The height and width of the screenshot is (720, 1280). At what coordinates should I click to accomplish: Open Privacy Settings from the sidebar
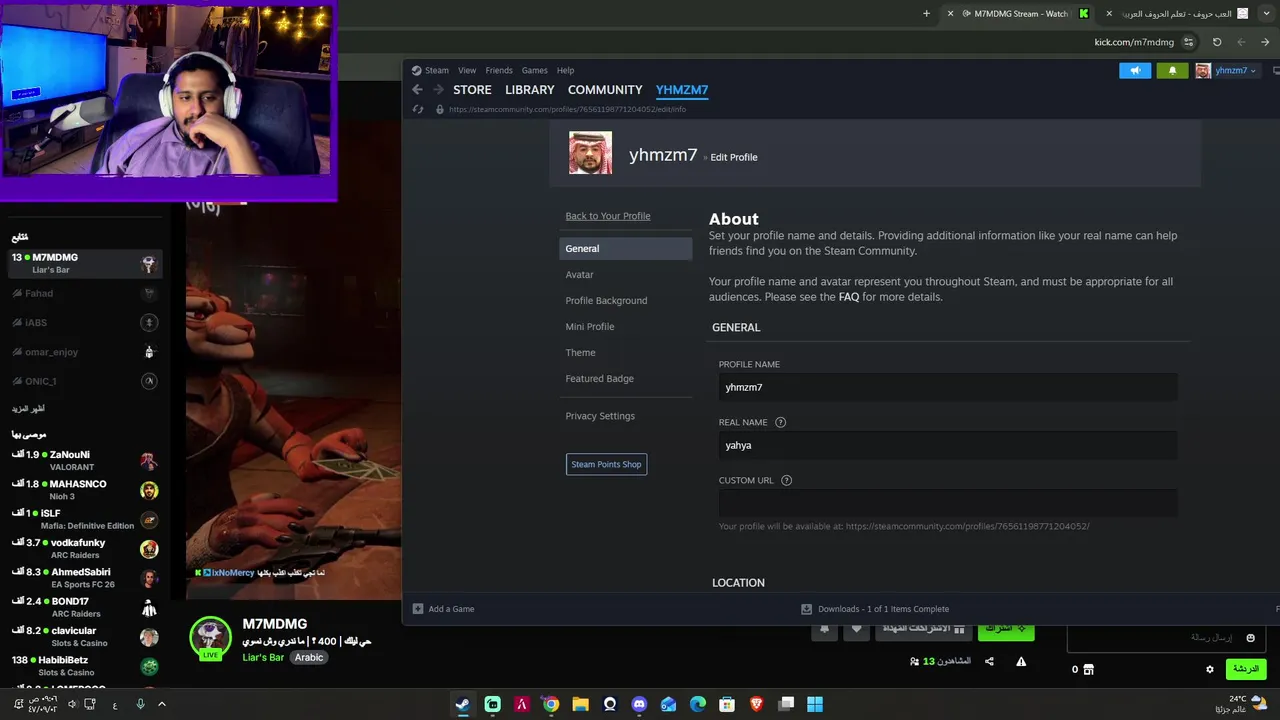[x=600, y=416]
